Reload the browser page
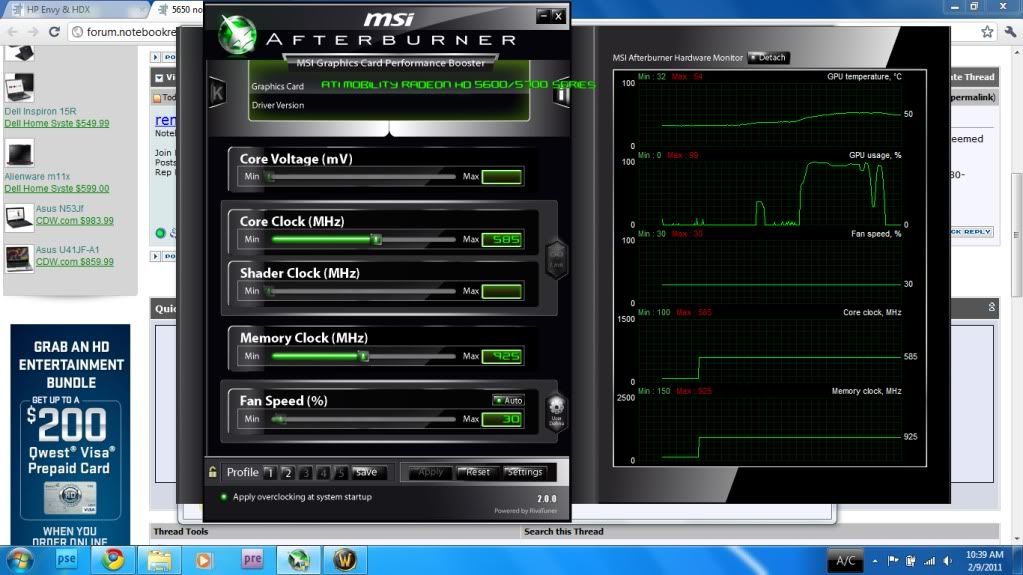 click(54, 31)
